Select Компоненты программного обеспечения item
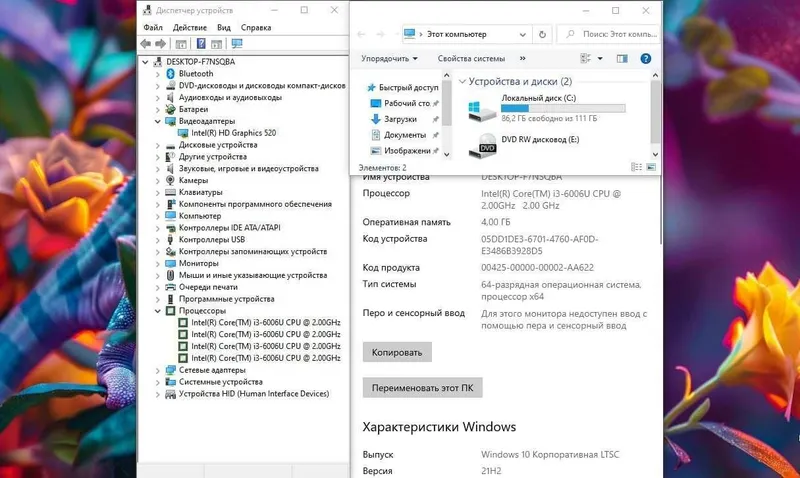800x478 pixels. tap(248, 204)
